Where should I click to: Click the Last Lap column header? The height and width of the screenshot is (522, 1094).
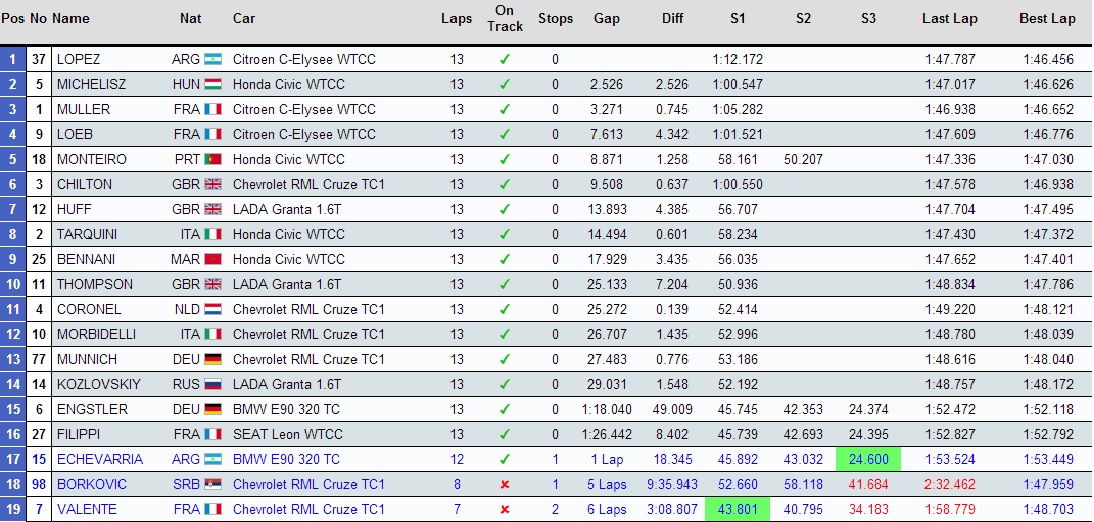pos(950,19)
